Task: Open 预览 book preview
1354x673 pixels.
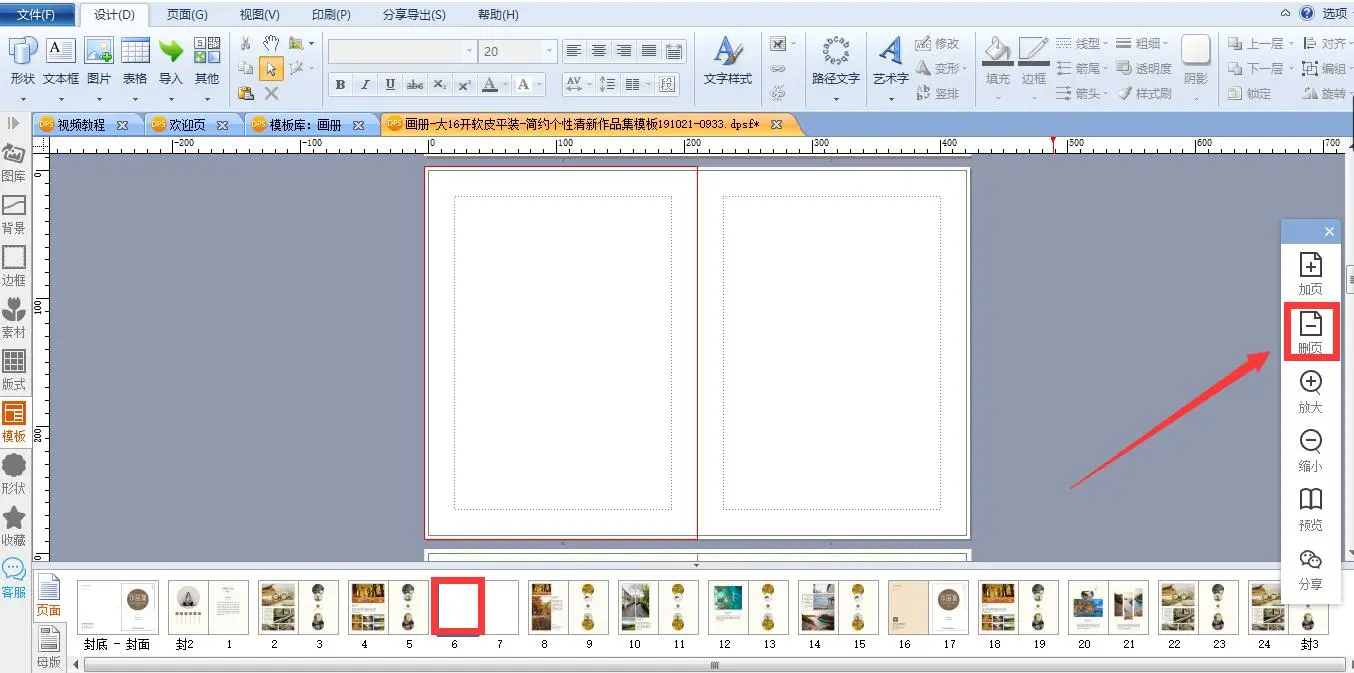Action: click(1310, 510)
